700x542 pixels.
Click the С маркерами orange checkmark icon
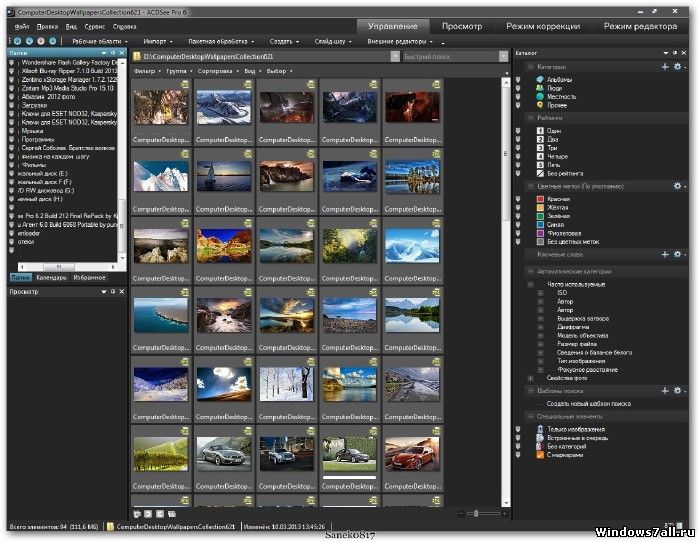[x=541, y=454]
